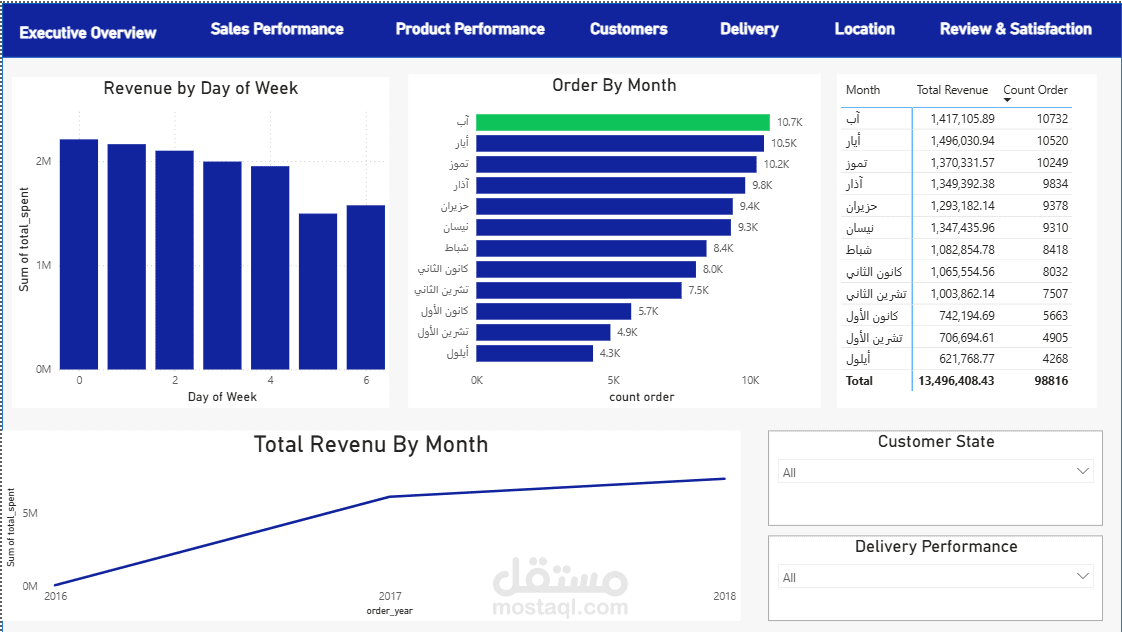Click table cell 1,370,331.57
Image resolution: width=1122 pixels, height=632 pixels.
(x=962, y=162)
